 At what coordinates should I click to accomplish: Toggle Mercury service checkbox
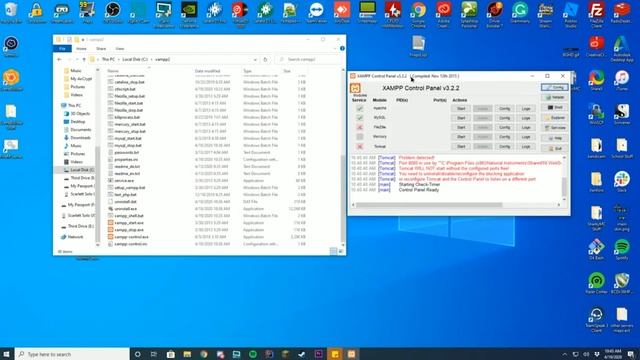pos(360,137)
